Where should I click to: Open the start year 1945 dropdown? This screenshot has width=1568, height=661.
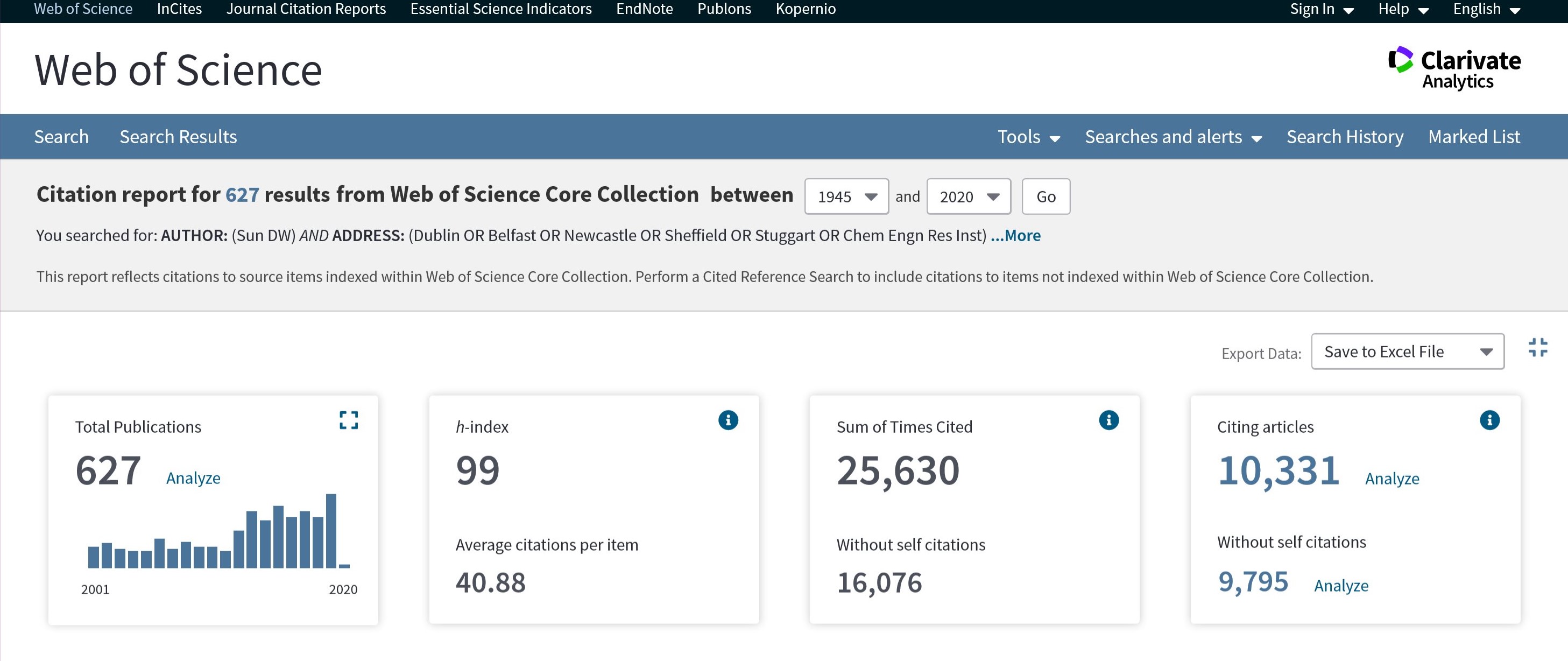pos(846,196)
